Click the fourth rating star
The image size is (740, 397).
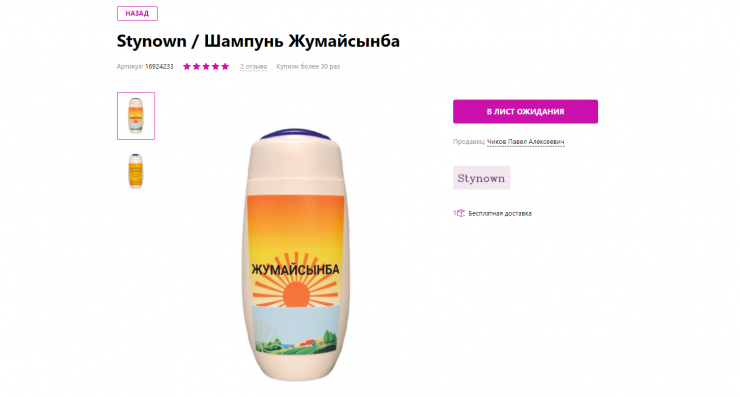[215, 67]
